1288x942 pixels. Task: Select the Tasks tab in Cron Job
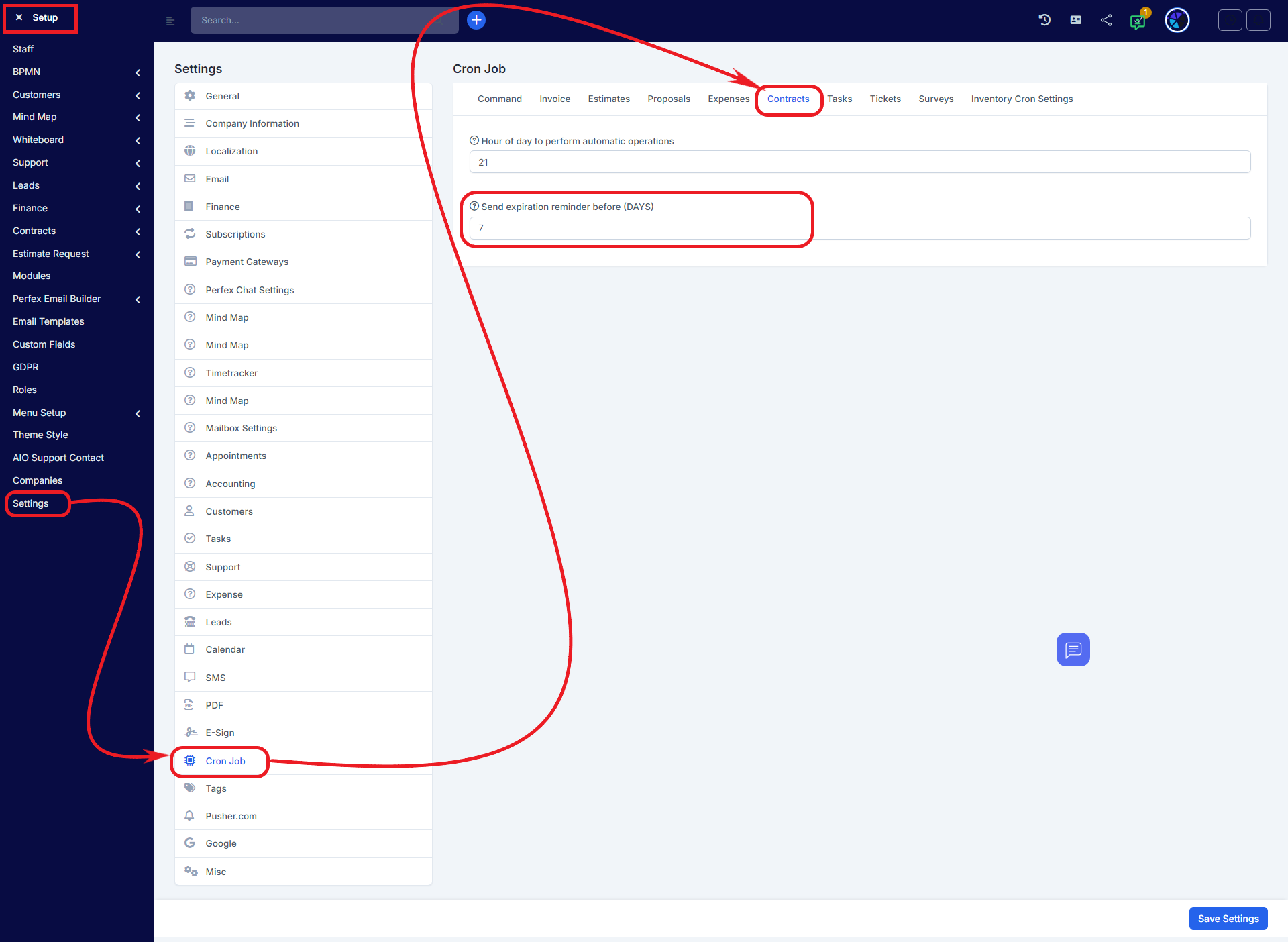(x=838, y=99)
